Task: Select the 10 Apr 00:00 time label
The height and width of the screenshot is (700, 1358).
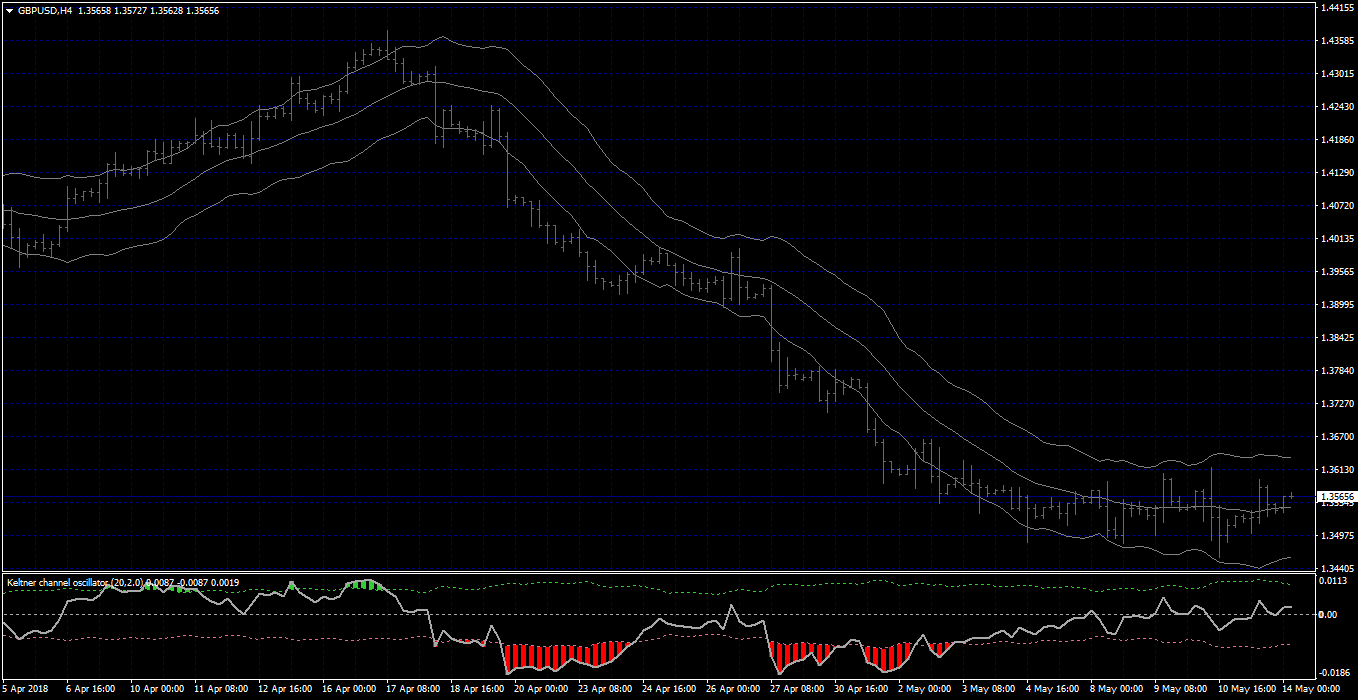Action: pyautogui.click(x=156, y=689)
